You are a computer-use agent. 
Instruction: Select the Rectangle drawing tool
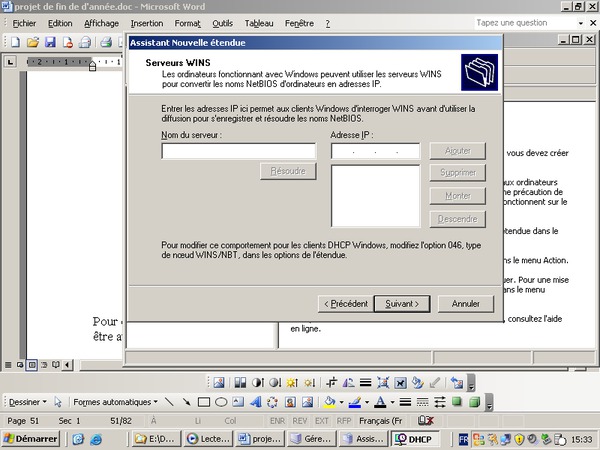203,402
